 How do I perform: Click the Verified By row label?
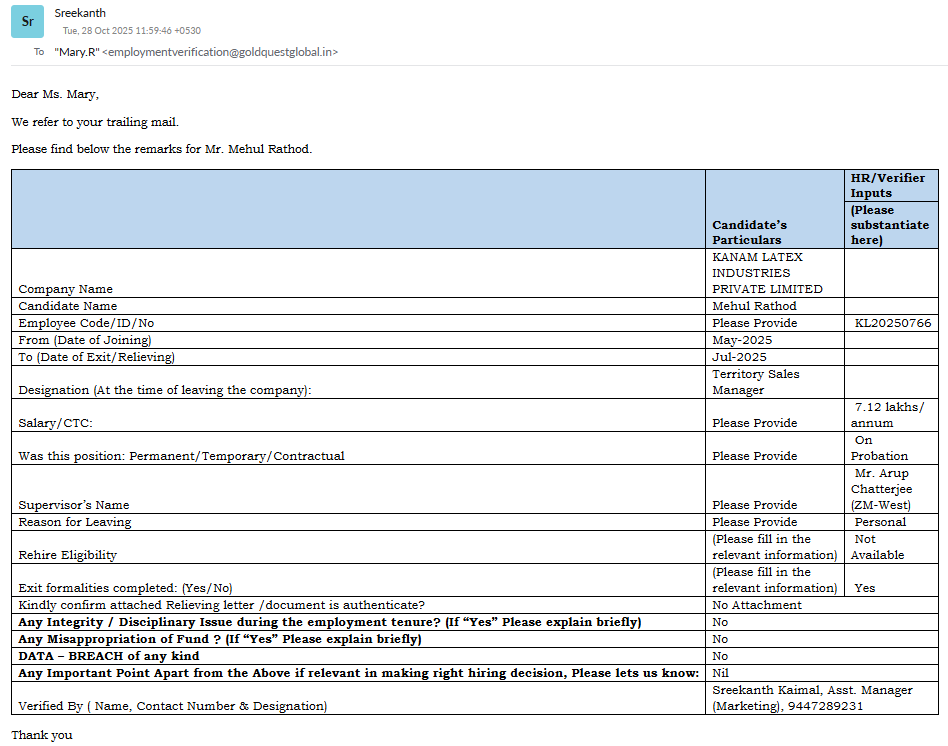click(x=172, y=705)
